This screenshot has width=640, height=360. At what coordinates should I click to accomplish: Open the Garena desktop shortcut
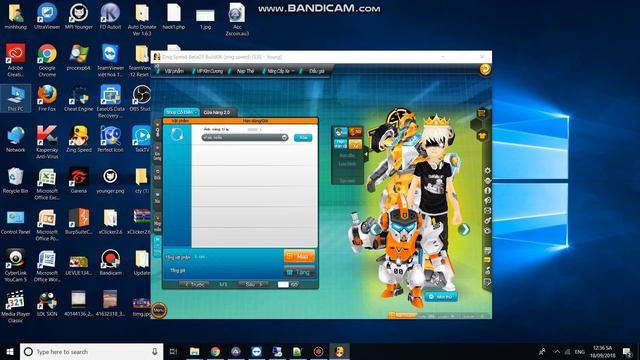78,180
